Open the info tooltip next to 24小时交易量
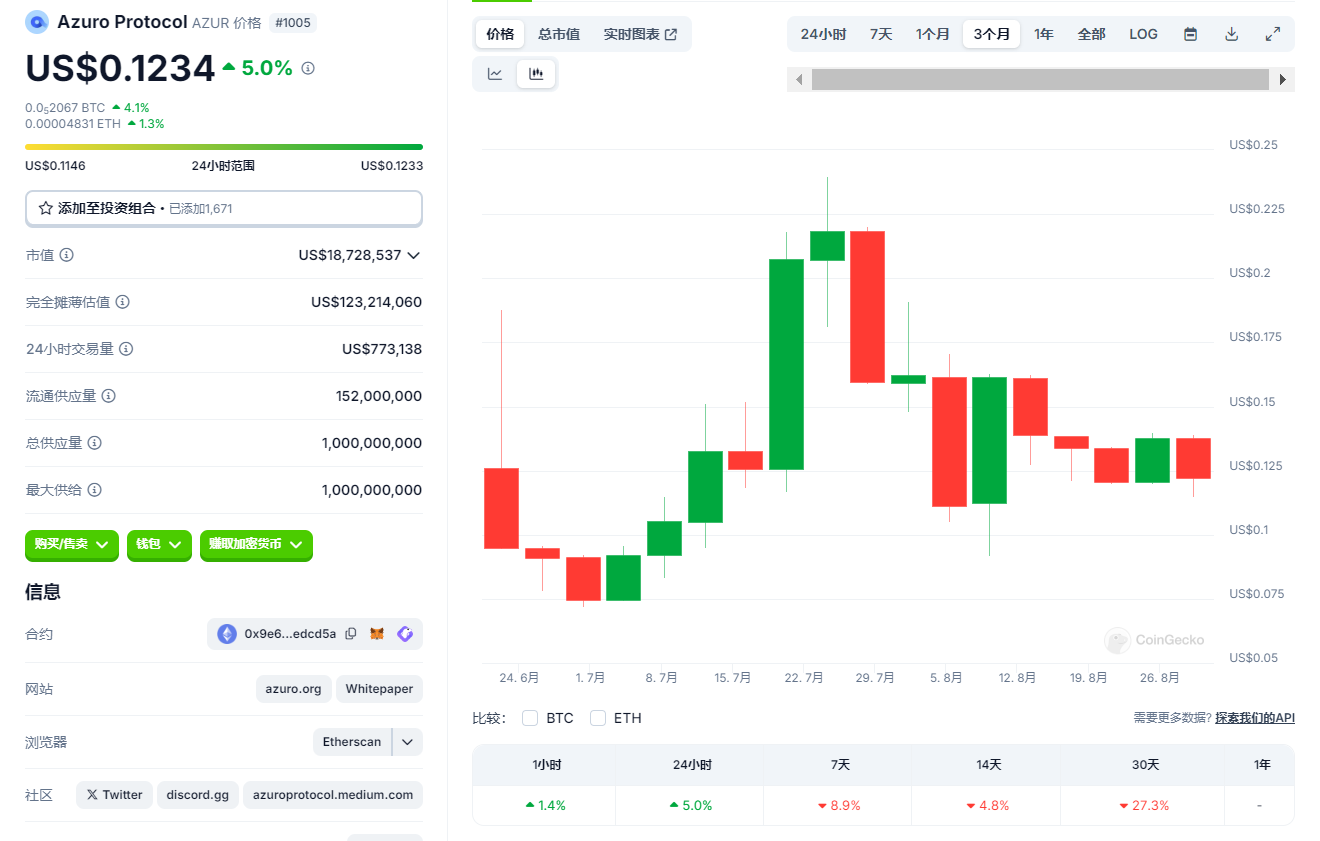 [126, 349]
